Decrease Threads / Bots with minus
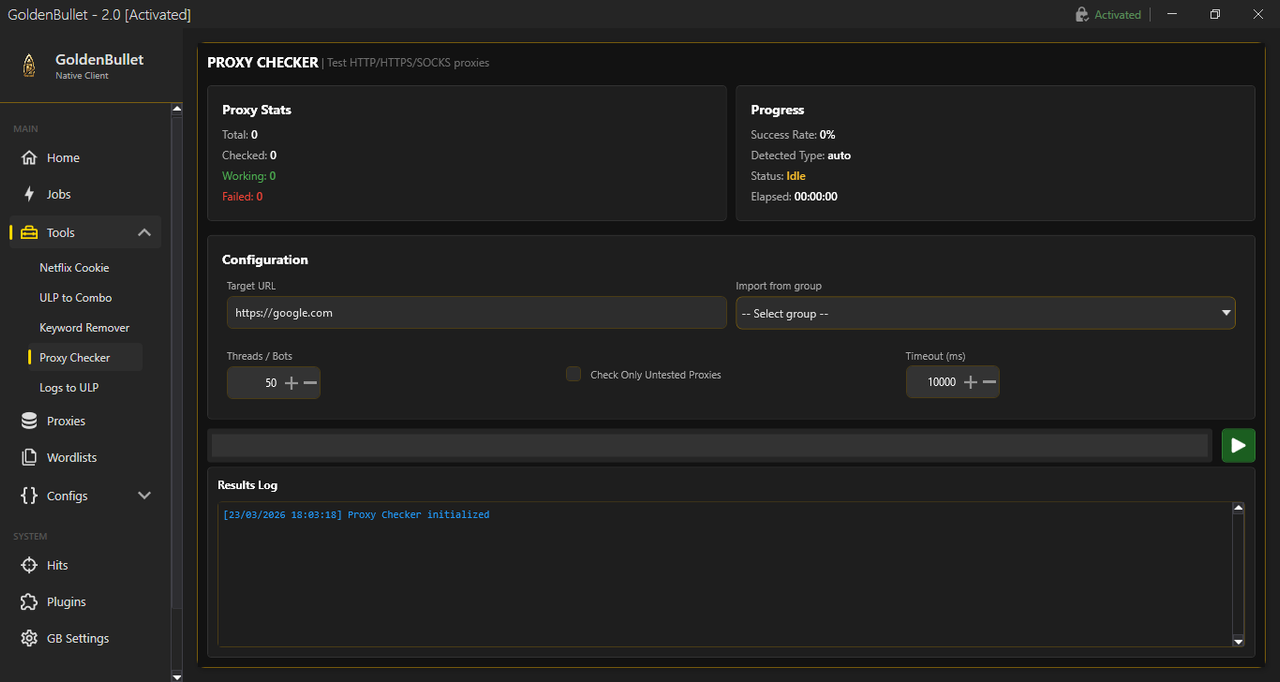Screen dimensions: 1280x682 coord(310,383)
